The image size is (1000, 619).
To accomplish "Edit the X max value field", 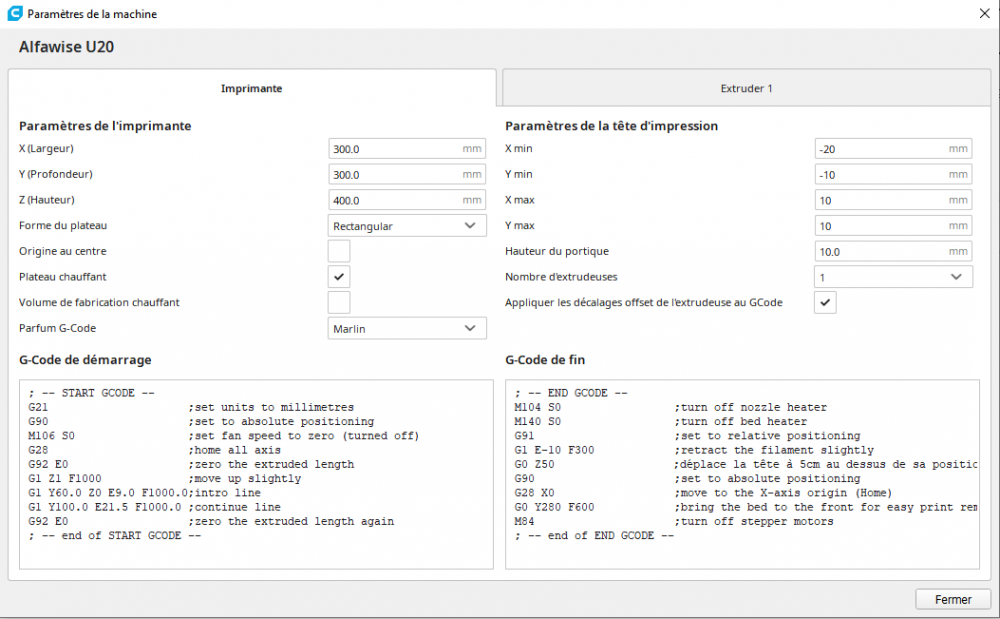I will [893, 200].
